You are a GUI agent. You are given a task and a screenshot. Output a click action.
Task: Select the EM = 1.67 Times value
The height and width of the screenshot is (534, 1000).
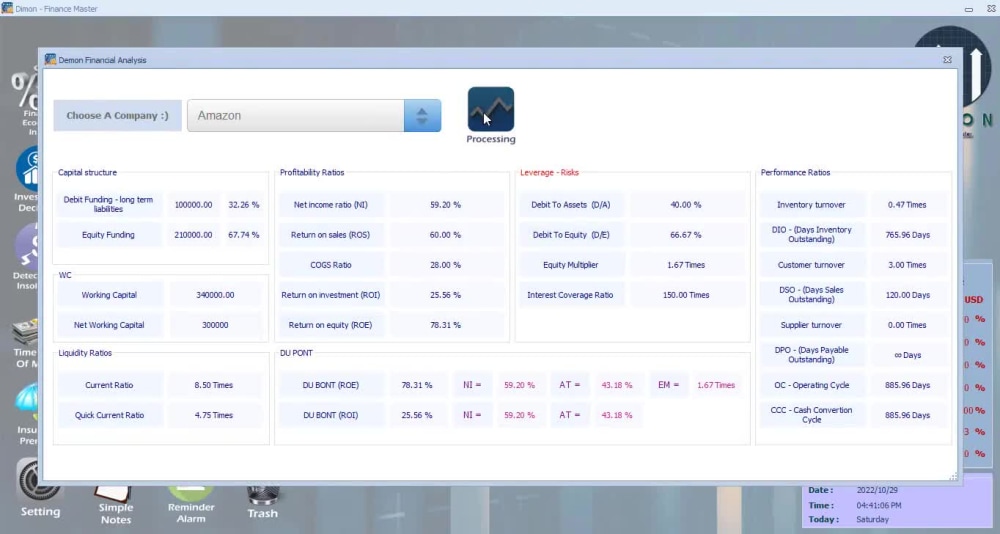[716, 385]
